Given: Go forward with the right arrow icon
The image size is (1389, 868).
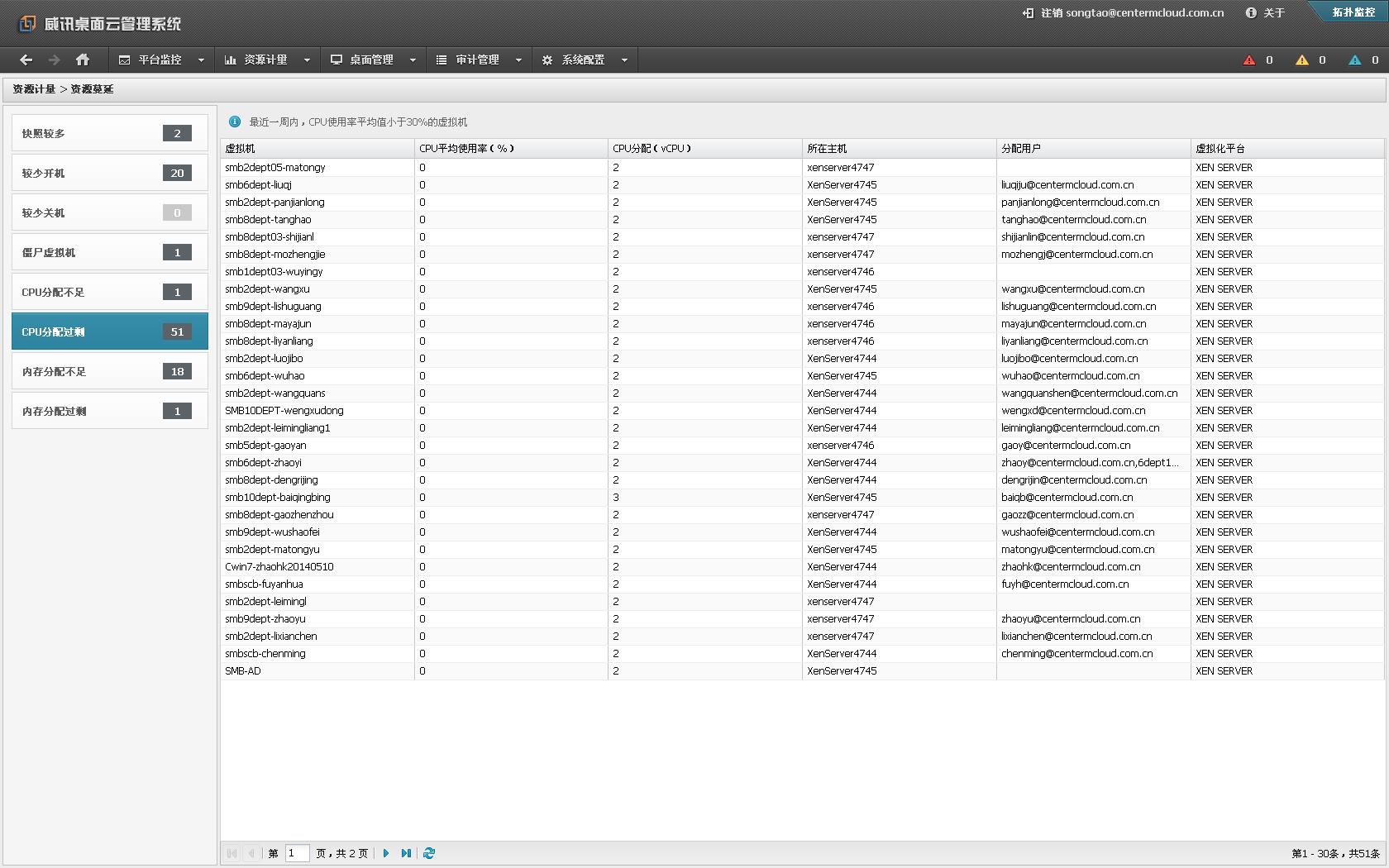Looking at the screenshot, I should [54, 60].
